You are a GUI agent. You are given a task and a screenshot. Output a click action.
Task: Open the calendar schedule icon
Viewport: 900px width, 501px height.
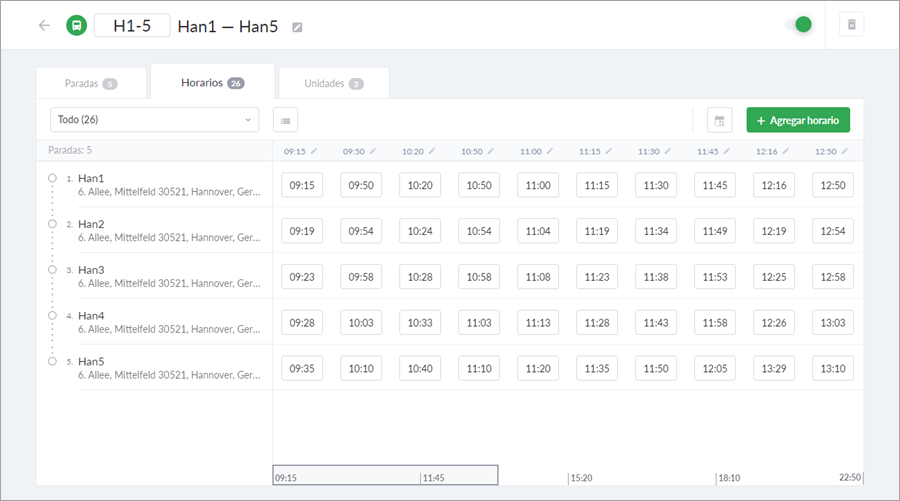[x=718, y=120]
